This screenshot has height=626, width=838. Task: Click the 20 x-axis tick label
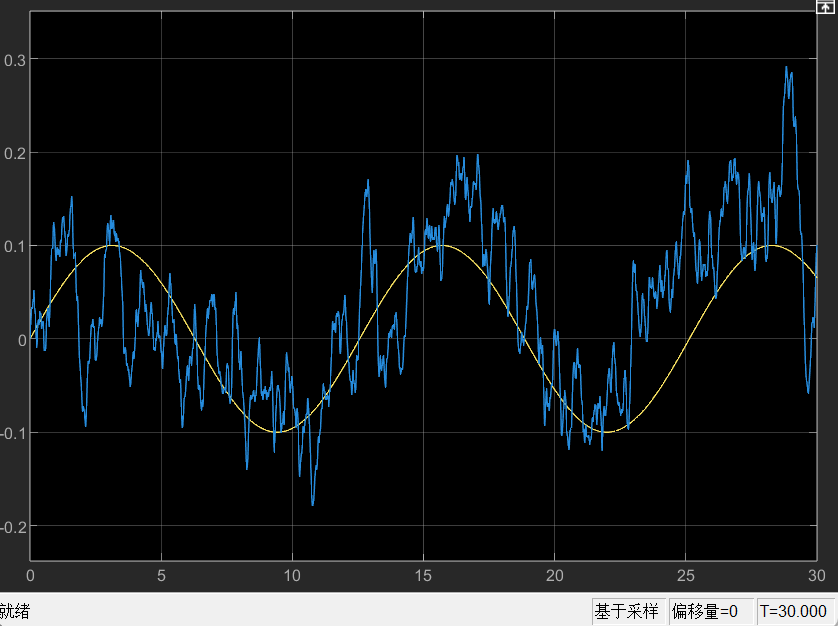coord(555,576)
